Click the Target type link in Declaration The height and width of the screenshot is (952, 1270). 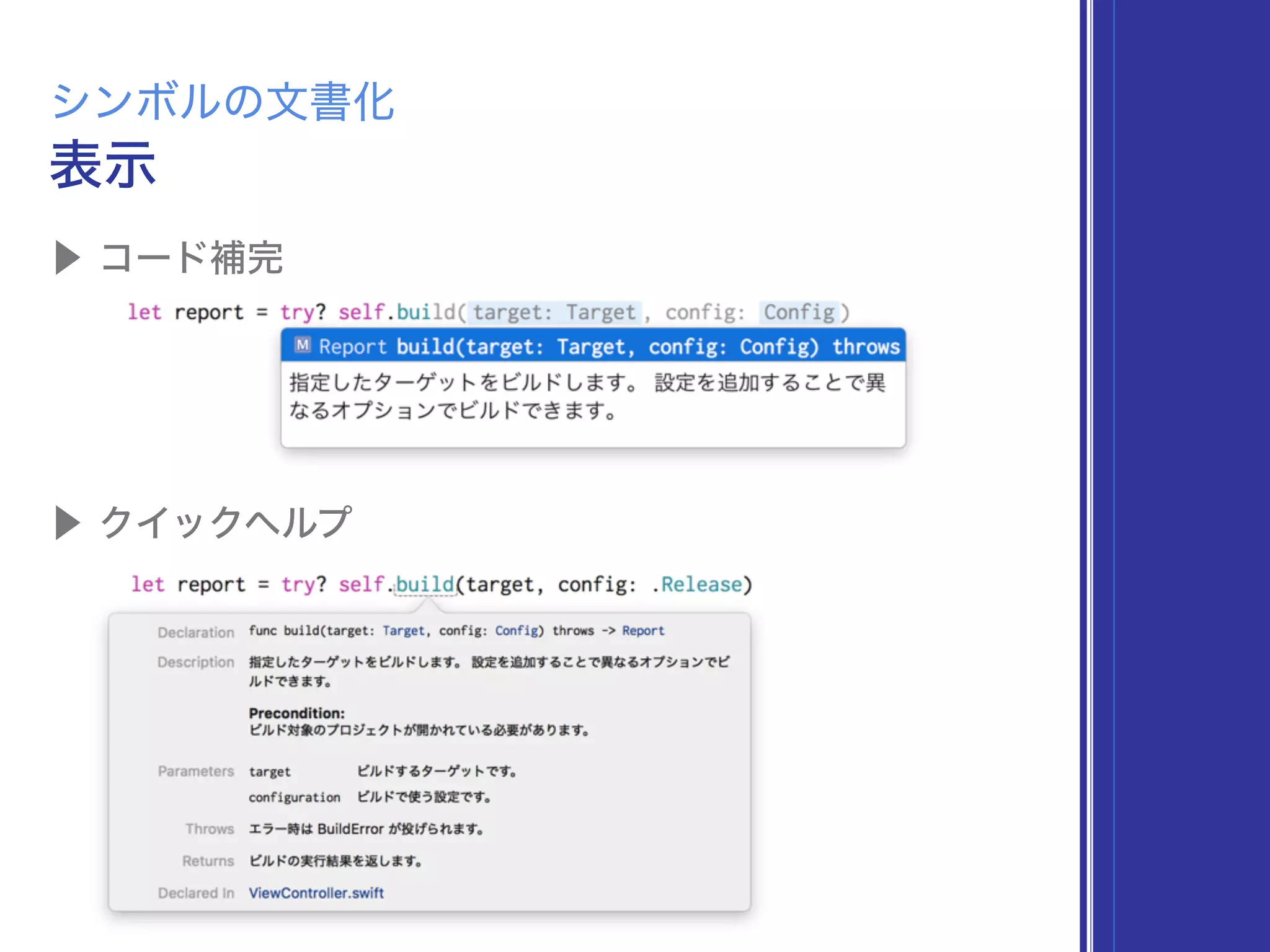coord(403,631)
